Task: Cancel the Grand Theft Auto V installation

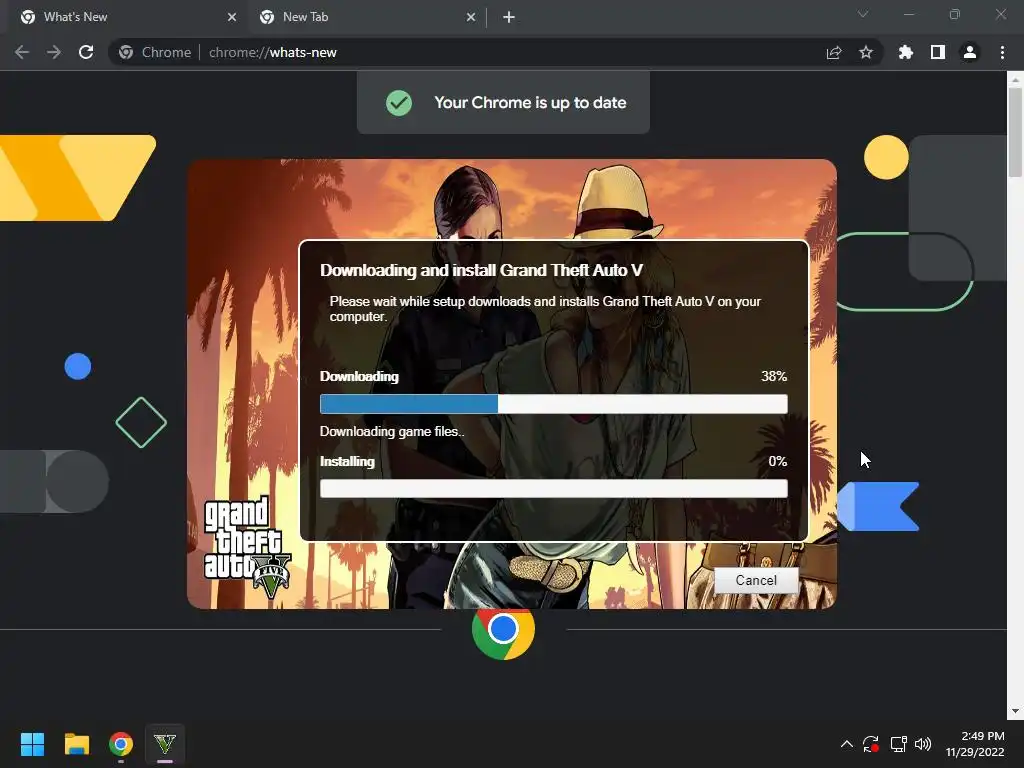Action: pos(756,580)
